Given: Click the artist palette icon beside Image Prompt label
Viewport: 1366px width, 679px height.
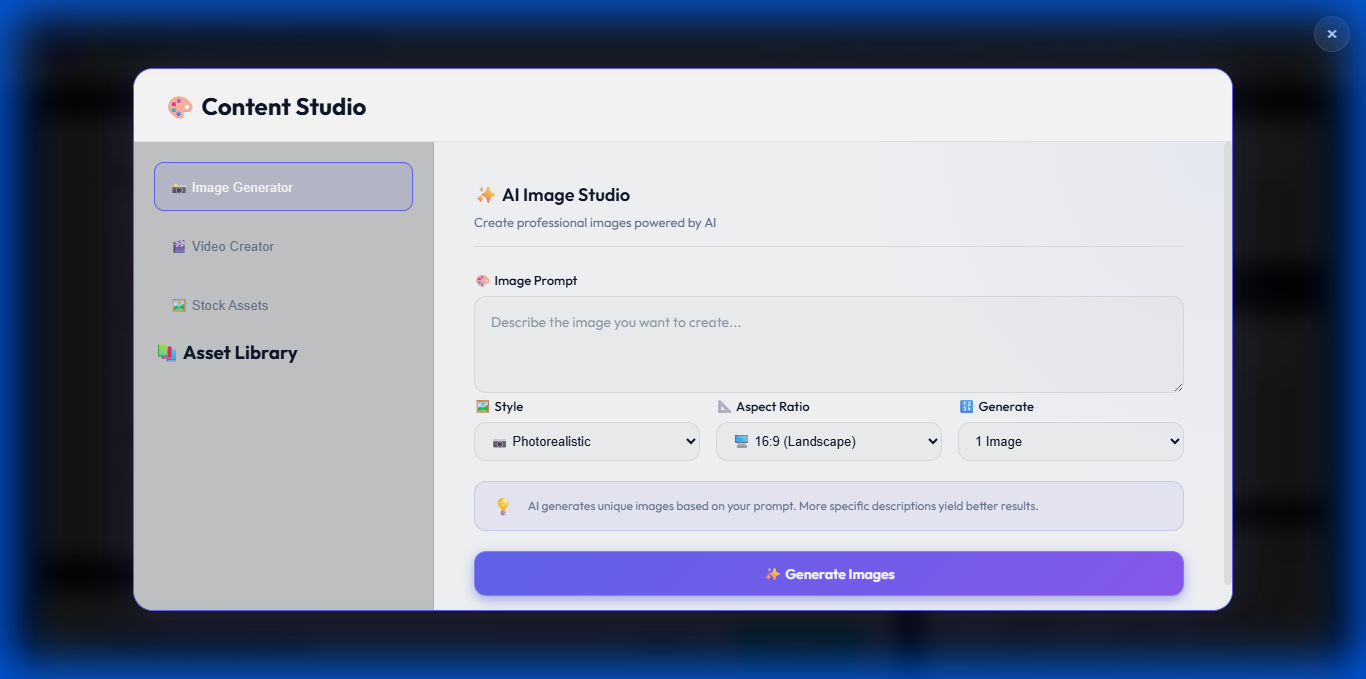Looking at the screenshot, I should pos(482,280).
